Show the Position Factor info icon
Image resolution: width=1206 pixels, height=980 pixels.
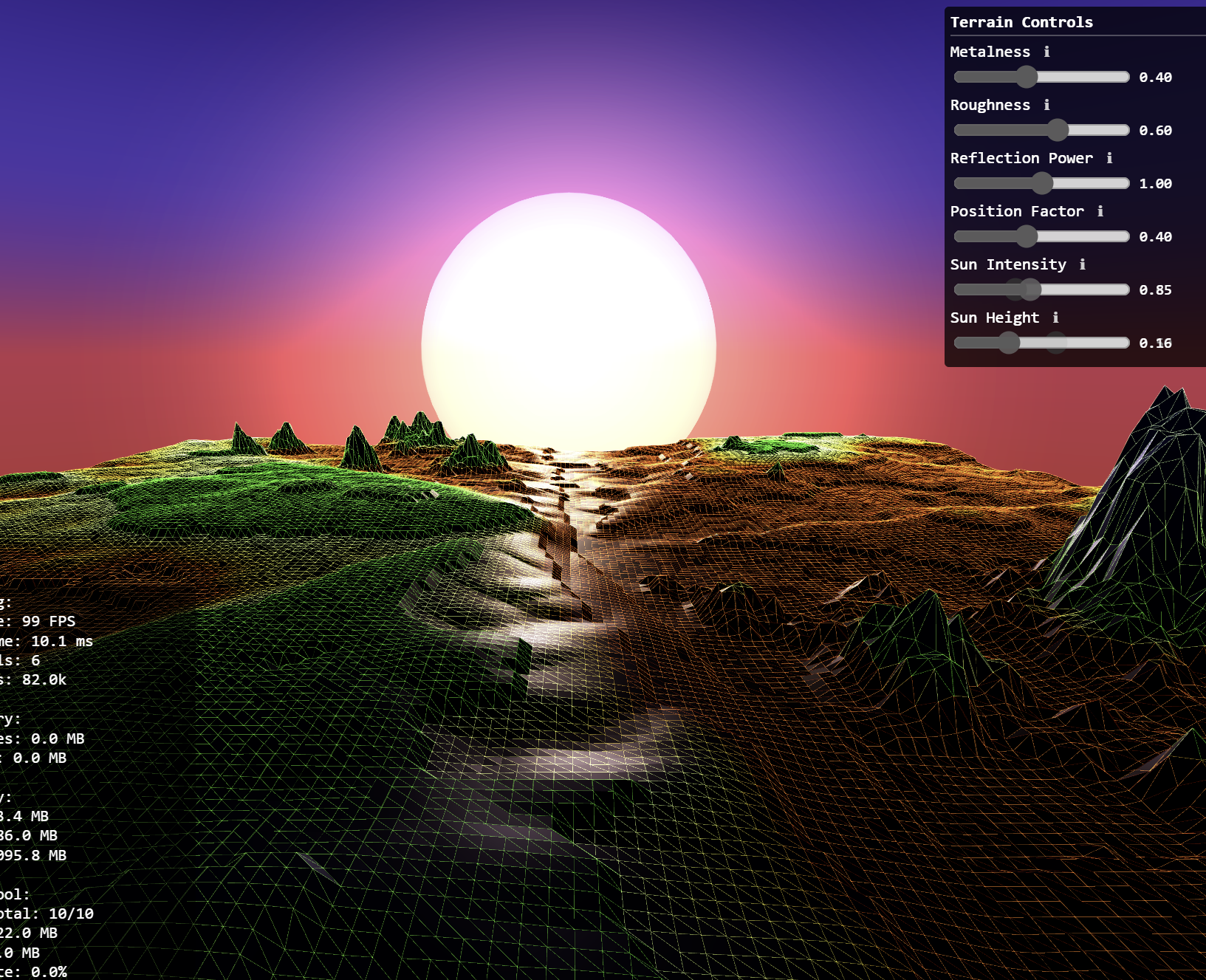pyautogui.click(x=1100, y=211)
